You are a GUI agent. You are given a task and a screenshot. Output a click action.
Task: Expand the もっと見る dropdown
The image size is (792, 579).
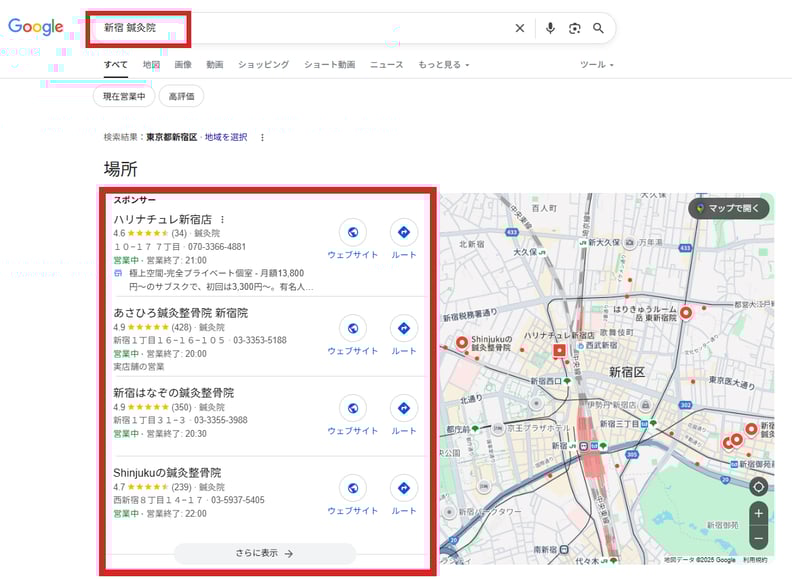tap(443, 65)
